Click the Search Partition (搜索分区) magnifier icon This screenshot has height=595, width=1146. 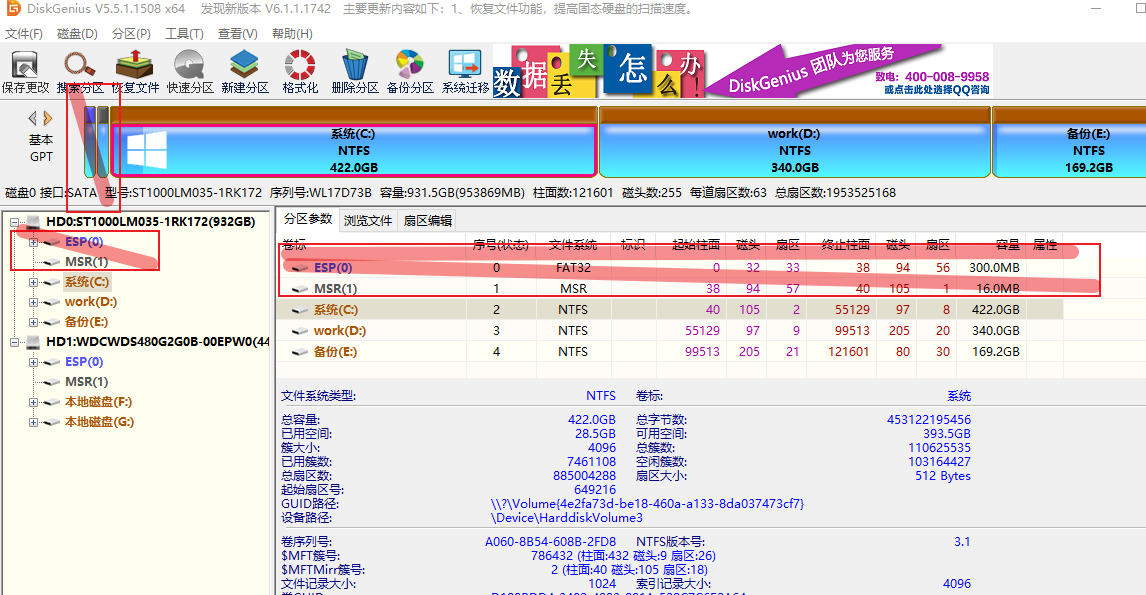[80, 72]
